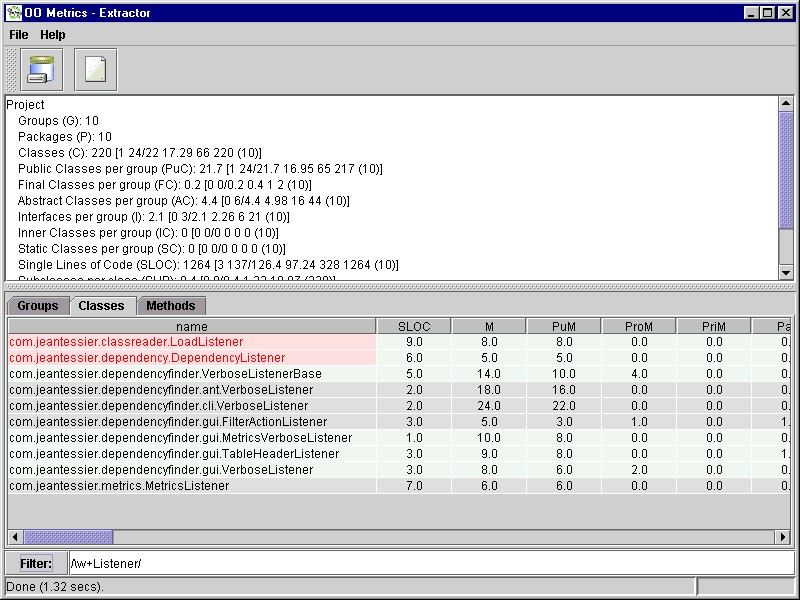The image size is (800, 600).
Task: Click the table horizontal scroll left arrow
Action: pos(15,537)
